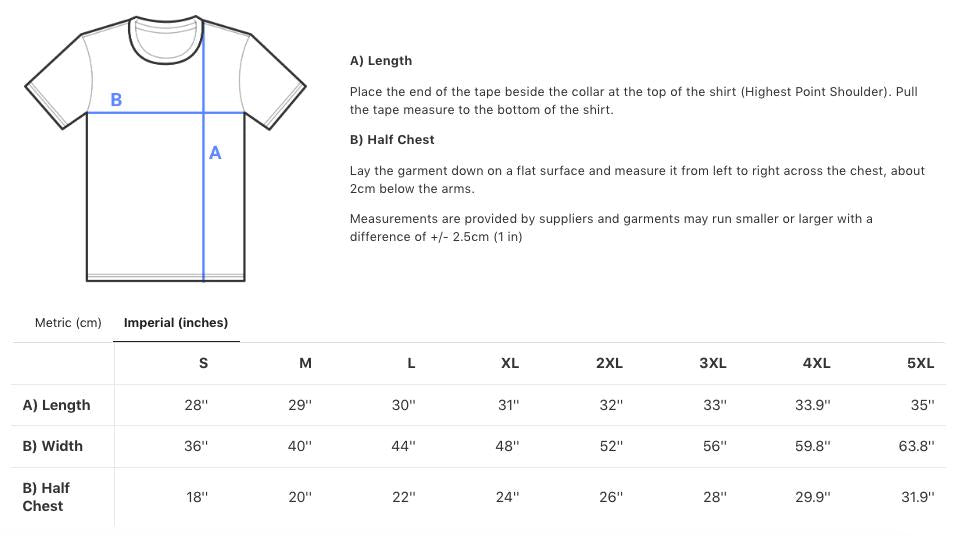Click the blue letter B on shirt

tap(116, 100)
